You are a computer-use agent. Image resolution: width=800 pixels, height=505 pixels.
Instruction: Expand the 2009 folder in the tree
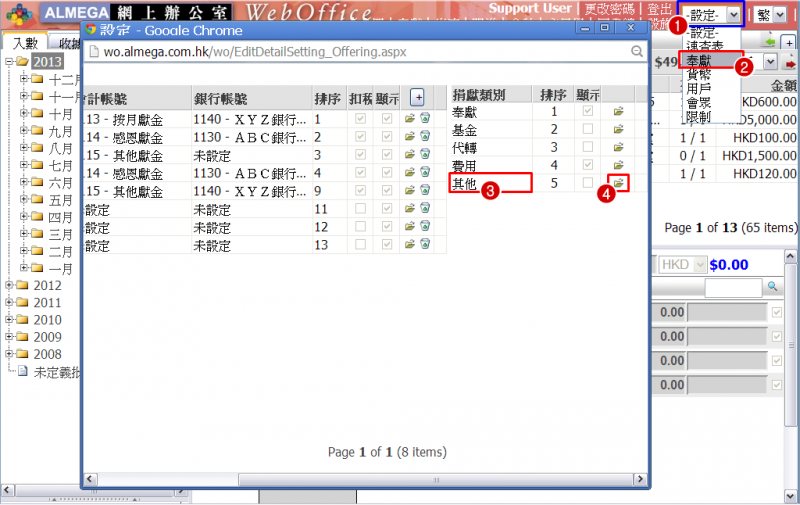tap(9, 337)
